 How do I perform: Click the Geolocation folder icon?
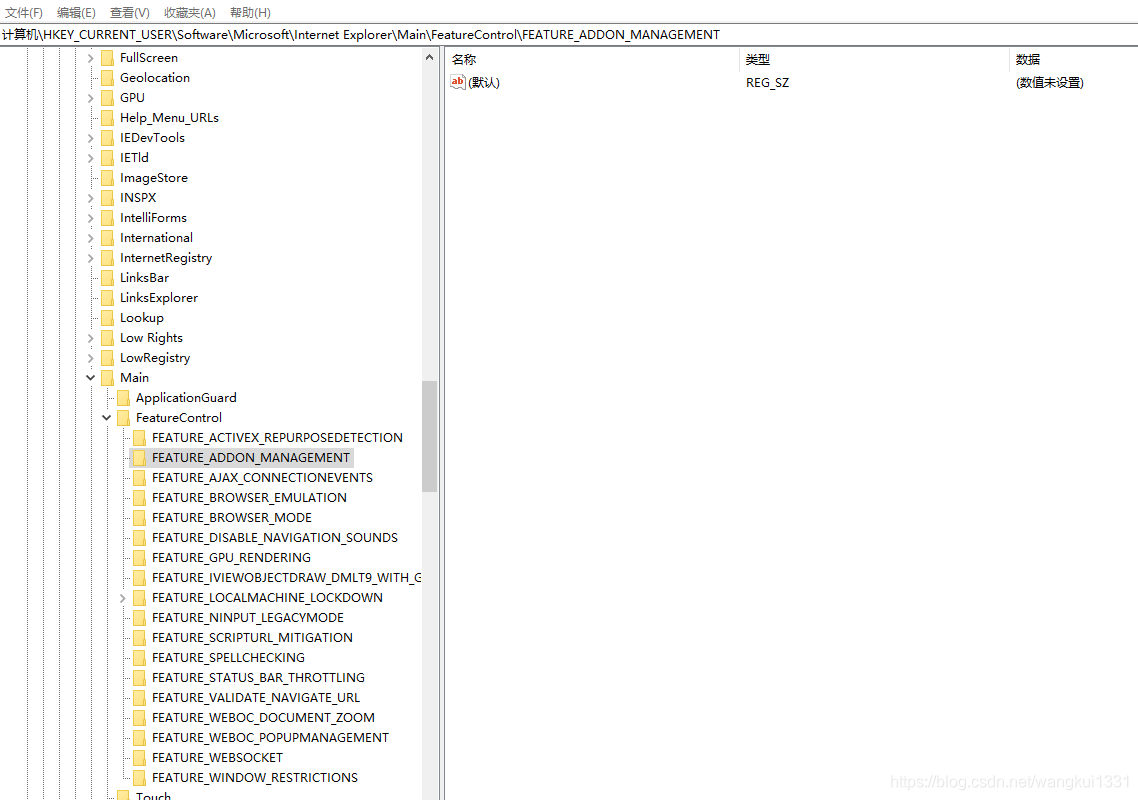(107, 78)
